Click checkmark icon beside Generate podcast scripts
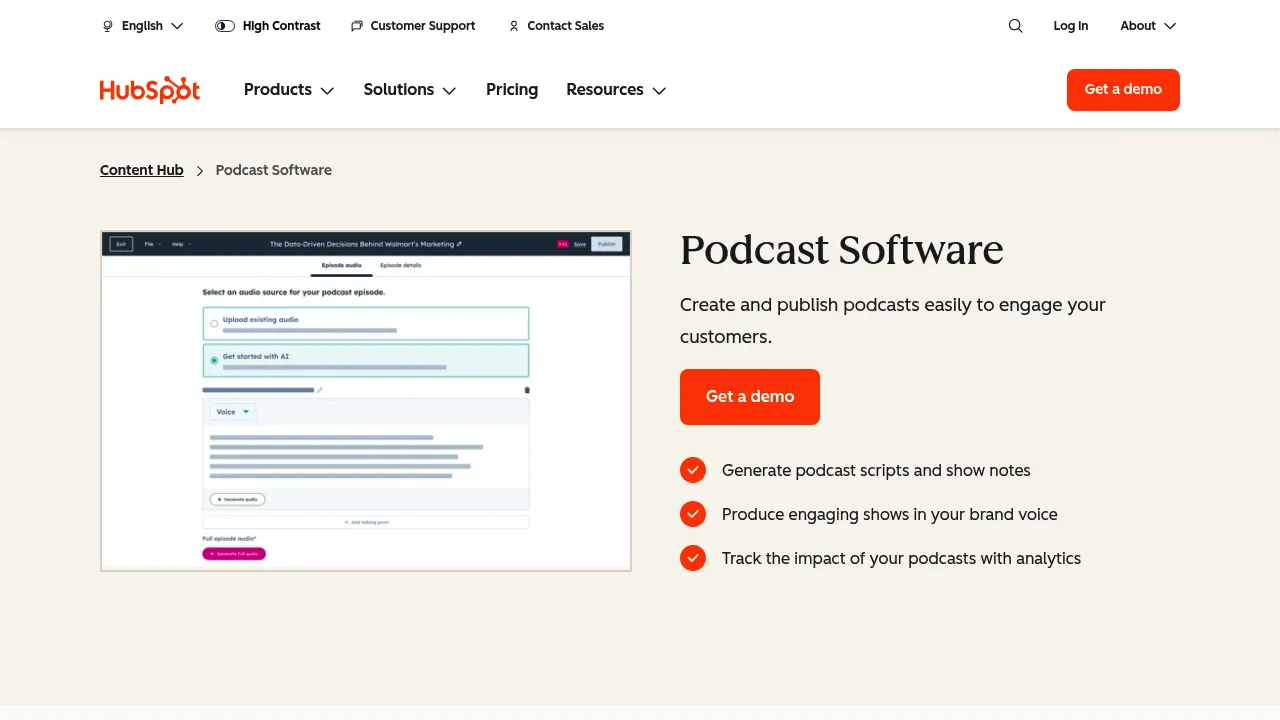The image size is (1280, 720). [x=693, y=470]
